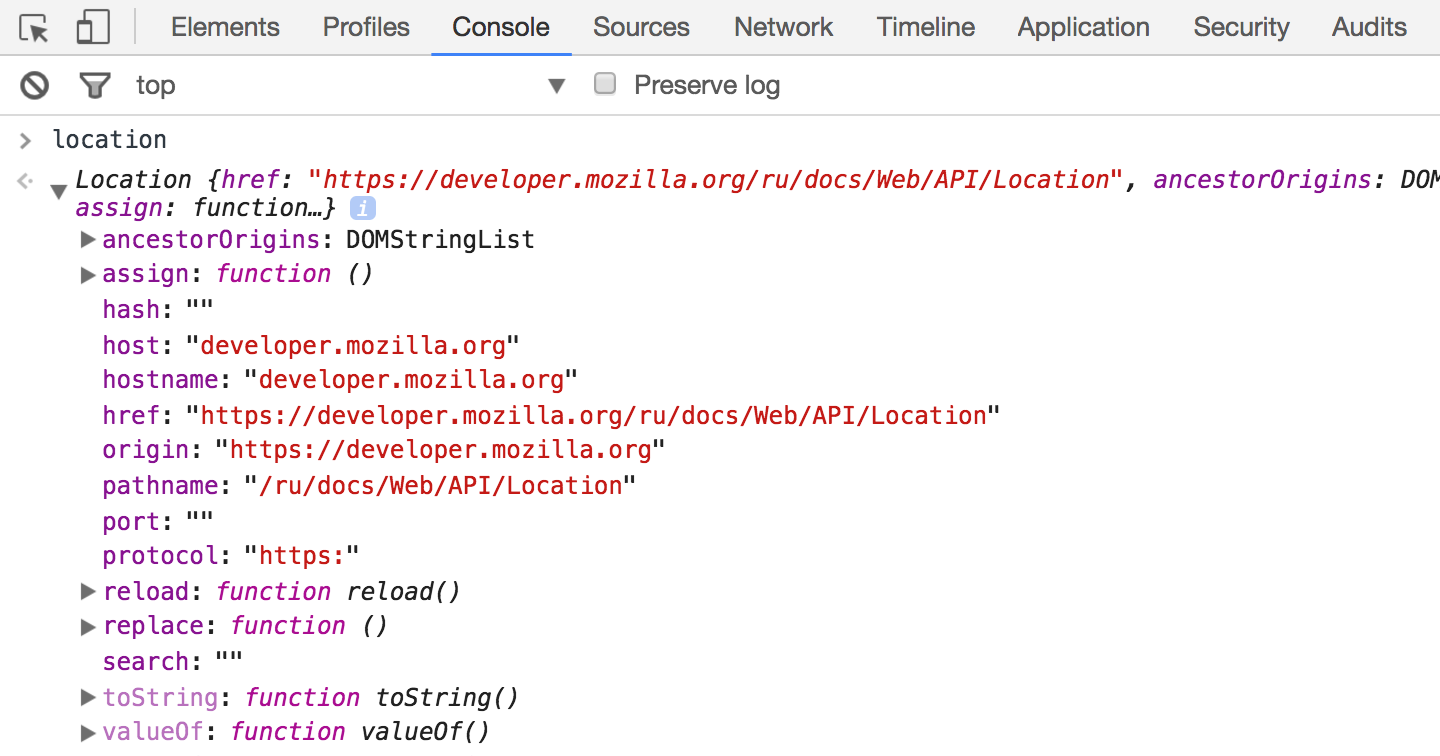Enable the Preserve log checkbox
Image resolution: width=1440 pixels, height=756 pixels.
(605, 84)
